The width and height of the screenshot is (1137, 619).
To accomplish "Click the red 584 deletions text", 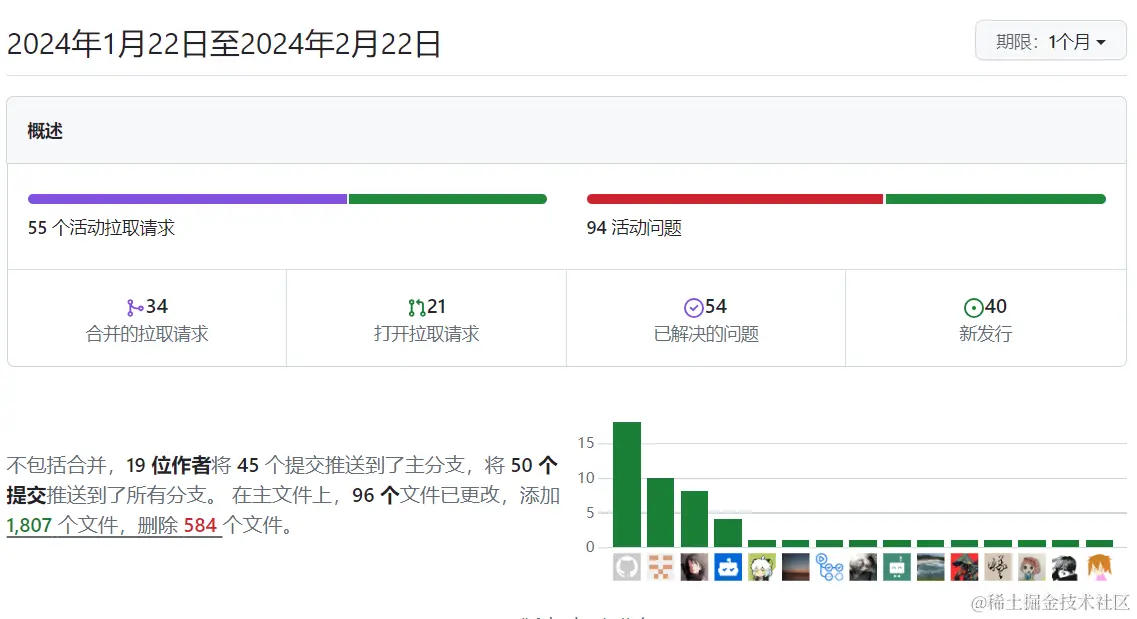I will (x=200, y=525).
